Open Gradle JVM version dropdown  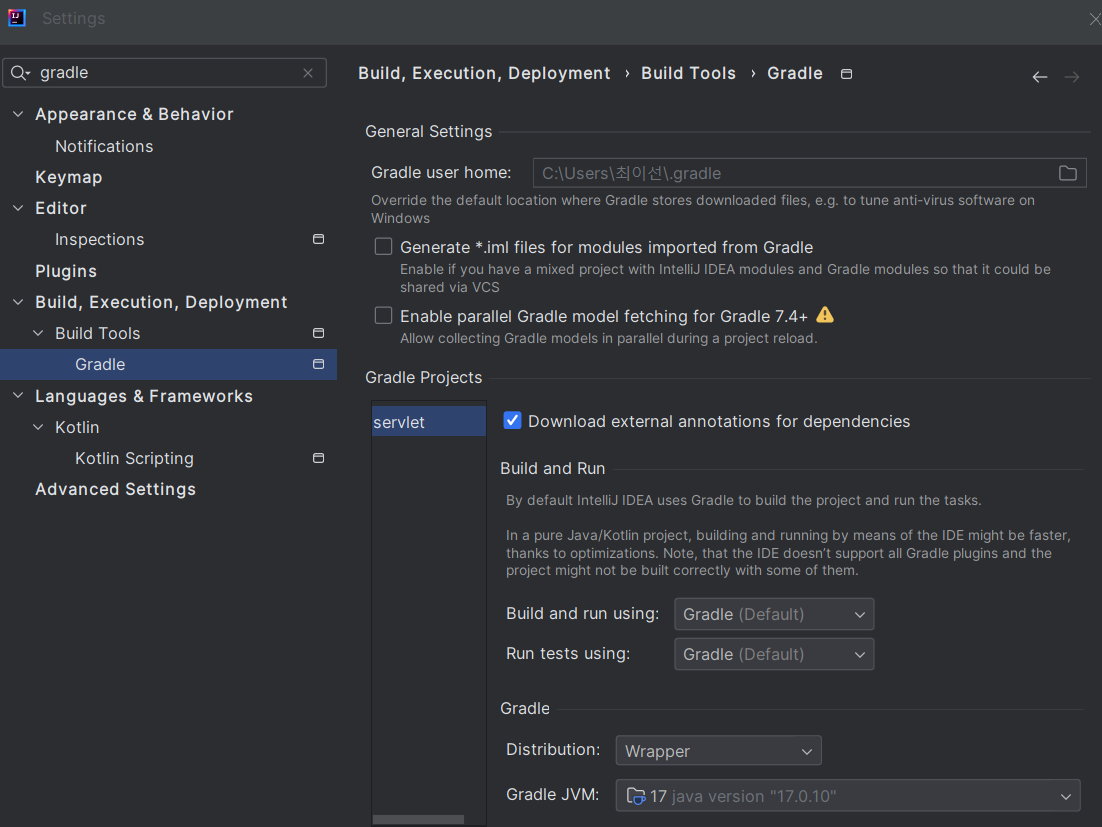(x=848, y=795)
